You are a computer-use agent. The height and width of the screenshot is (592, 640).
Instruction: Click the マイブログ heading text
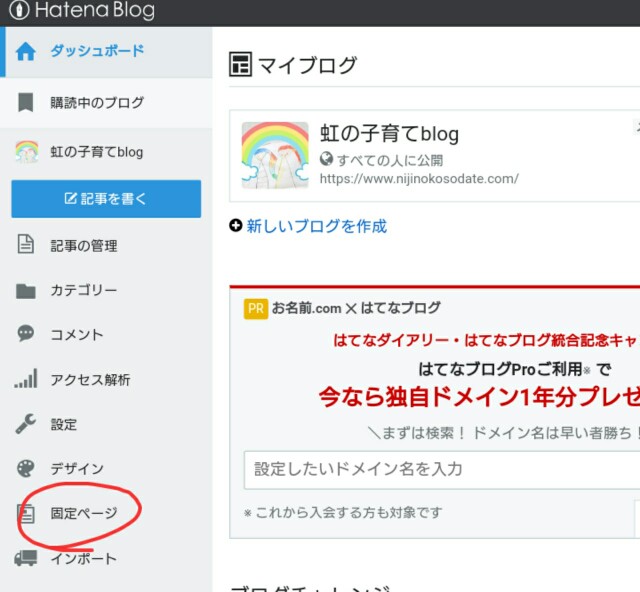click(x=307, y=65)
